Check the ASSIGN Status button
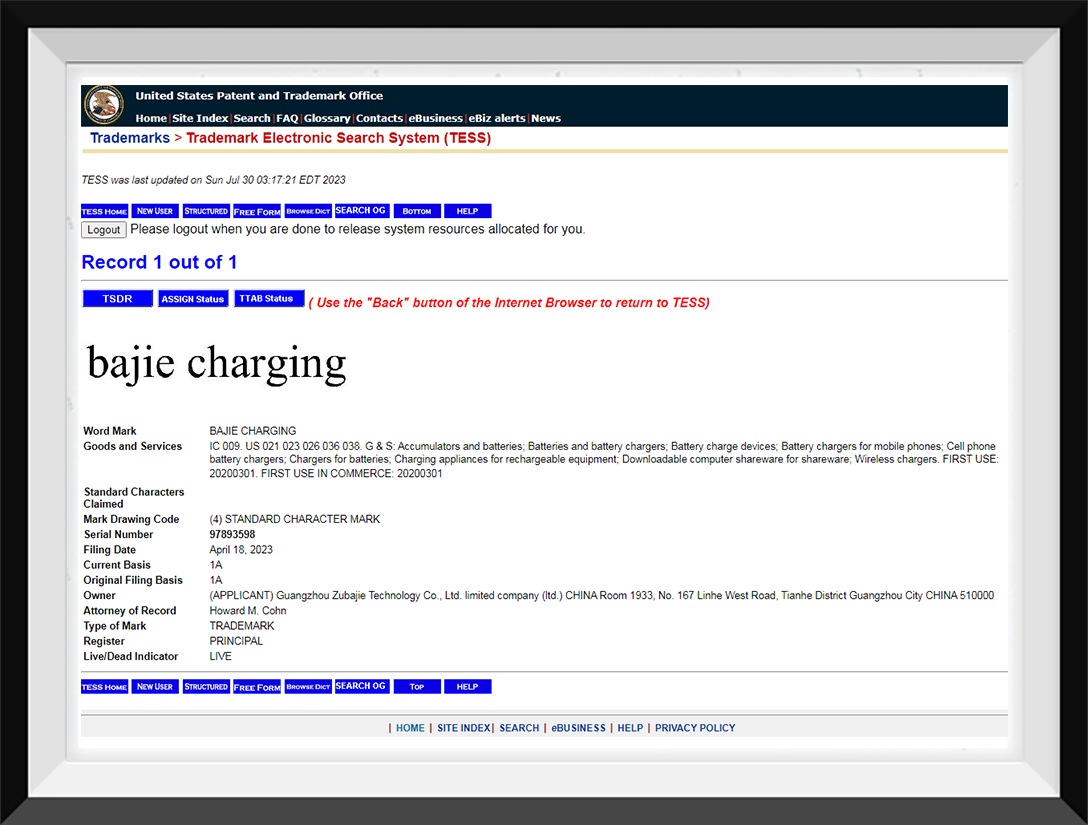The height and width of the screenshot is (825, 1088). [x=193, y=299]
